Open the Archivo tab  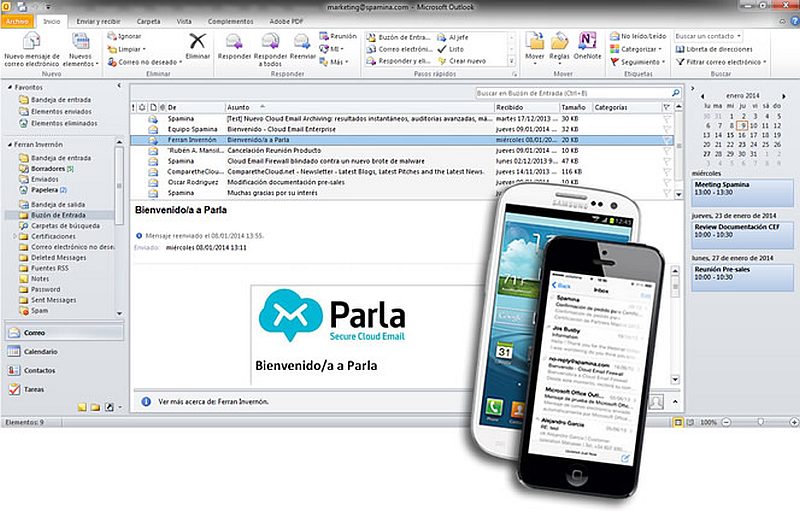17,21
